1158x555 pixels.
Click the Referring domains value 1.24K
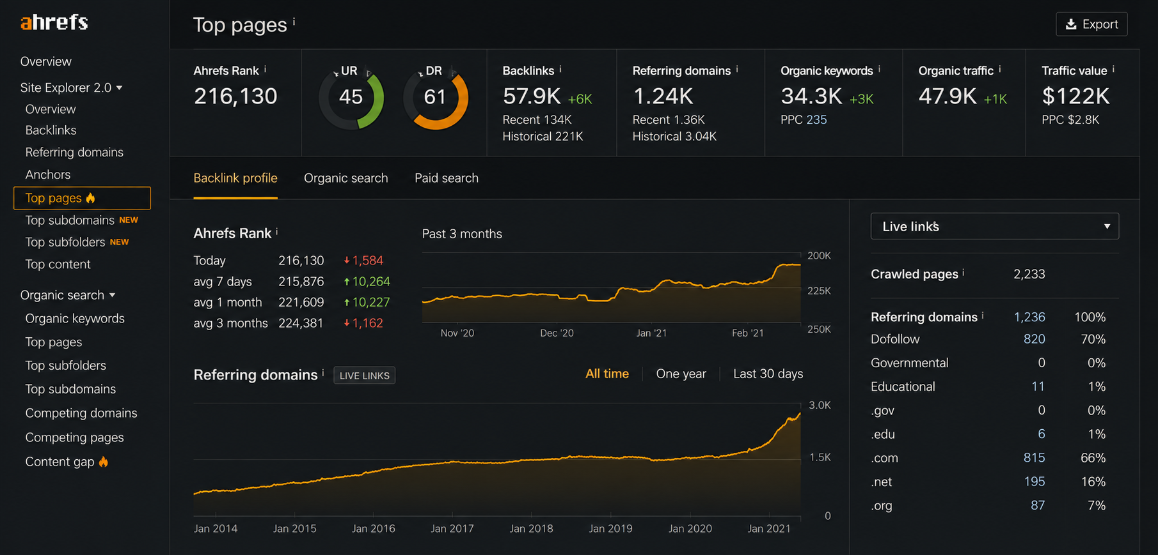663,96
